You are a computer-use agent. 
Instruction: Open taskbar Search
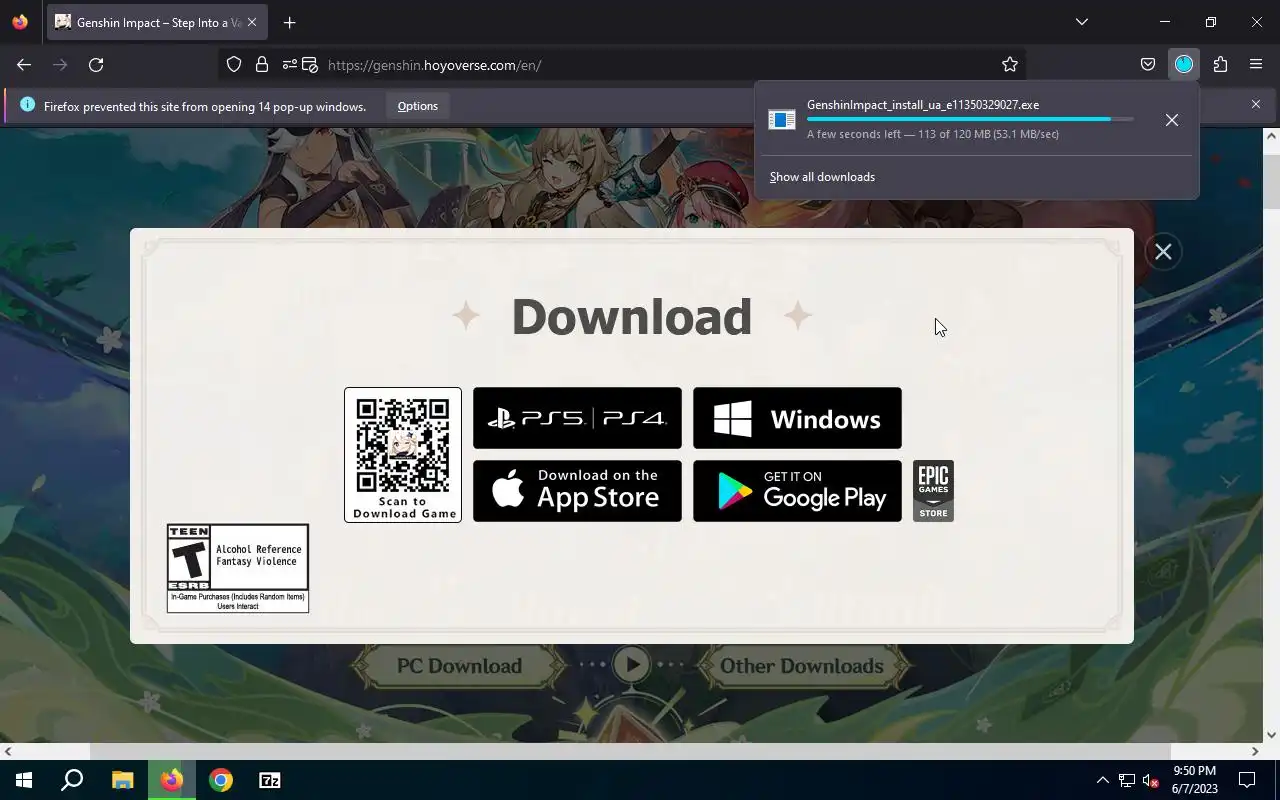point(72,780)
